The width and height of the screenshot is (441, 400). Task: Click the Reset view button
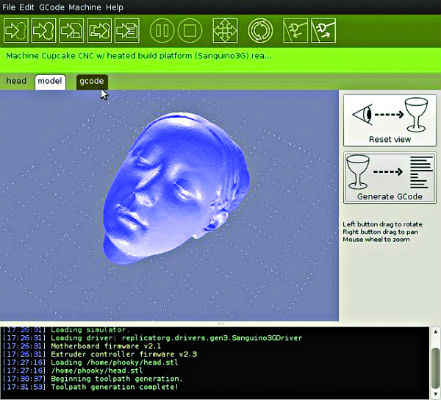(390, 120)
